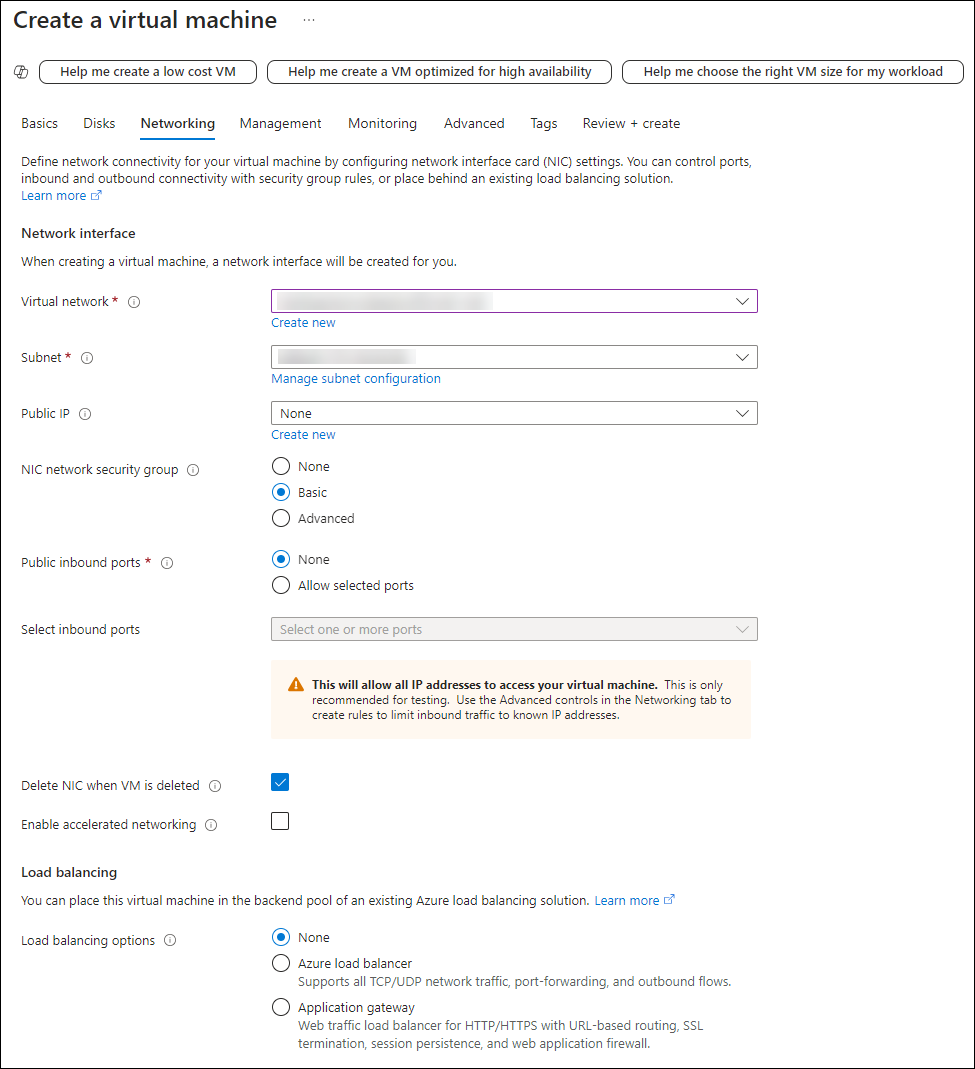975x1069 pixels.
Task: Select Azure load balancer option
Action: click(281, 963)
